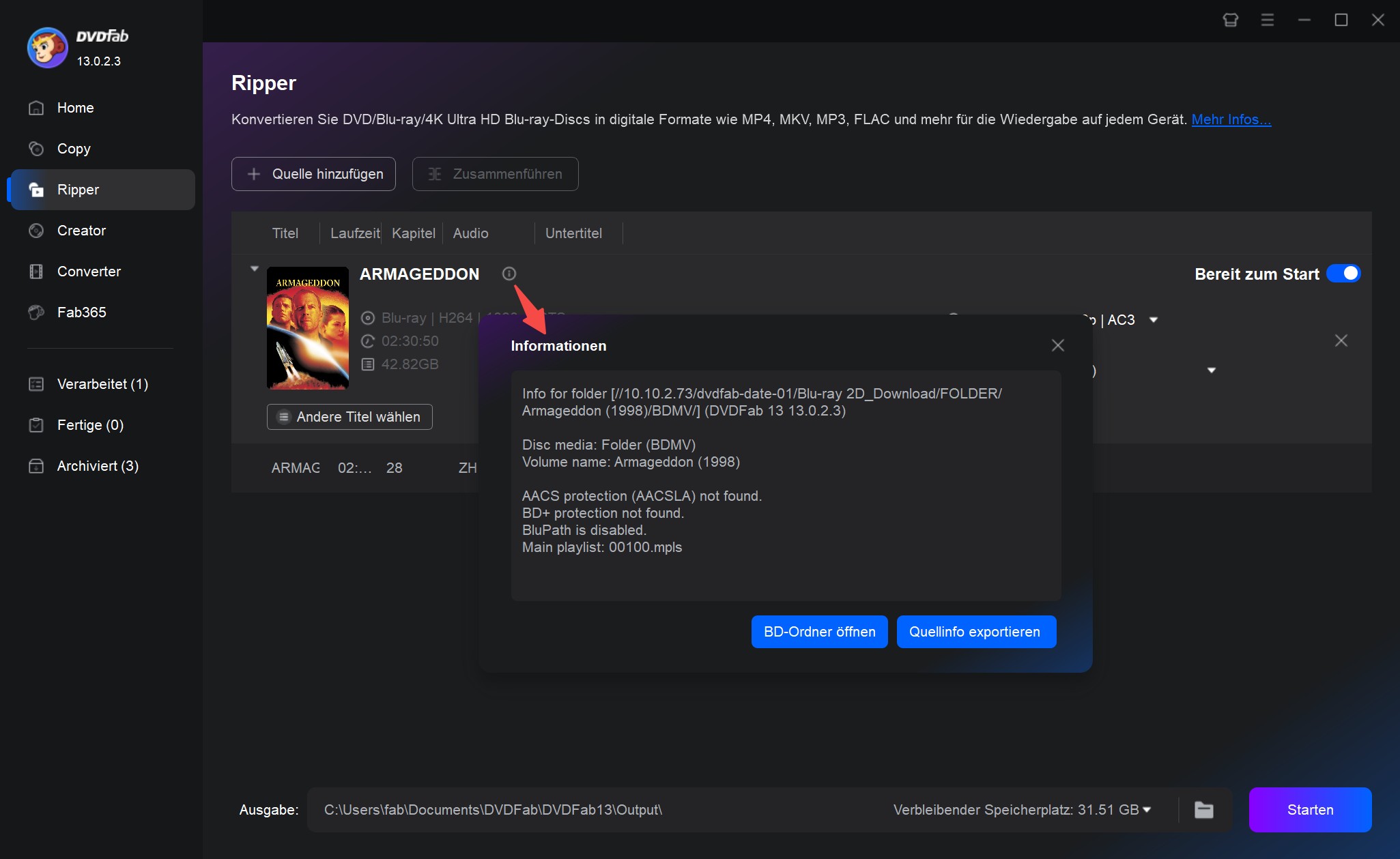Export source info via Quellinfo exportieren
This screenshot has width=1400, height=859.
975,631
